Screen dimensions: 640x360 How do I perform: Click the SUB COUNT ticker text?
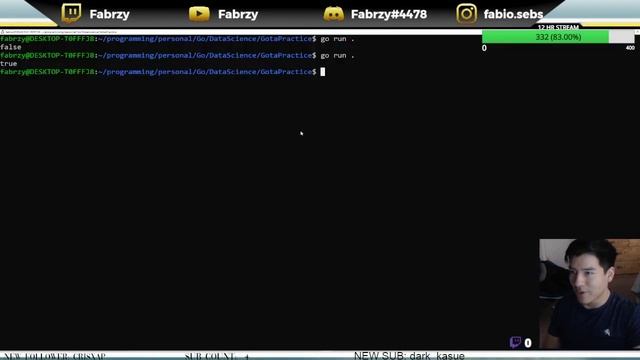tap(216, 356)
